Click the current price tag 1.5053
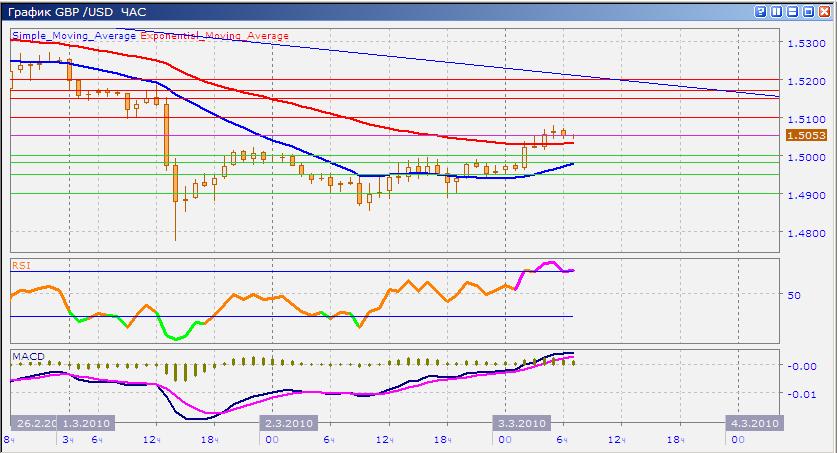This screenshot has width=837, height=453. [804, 136]
